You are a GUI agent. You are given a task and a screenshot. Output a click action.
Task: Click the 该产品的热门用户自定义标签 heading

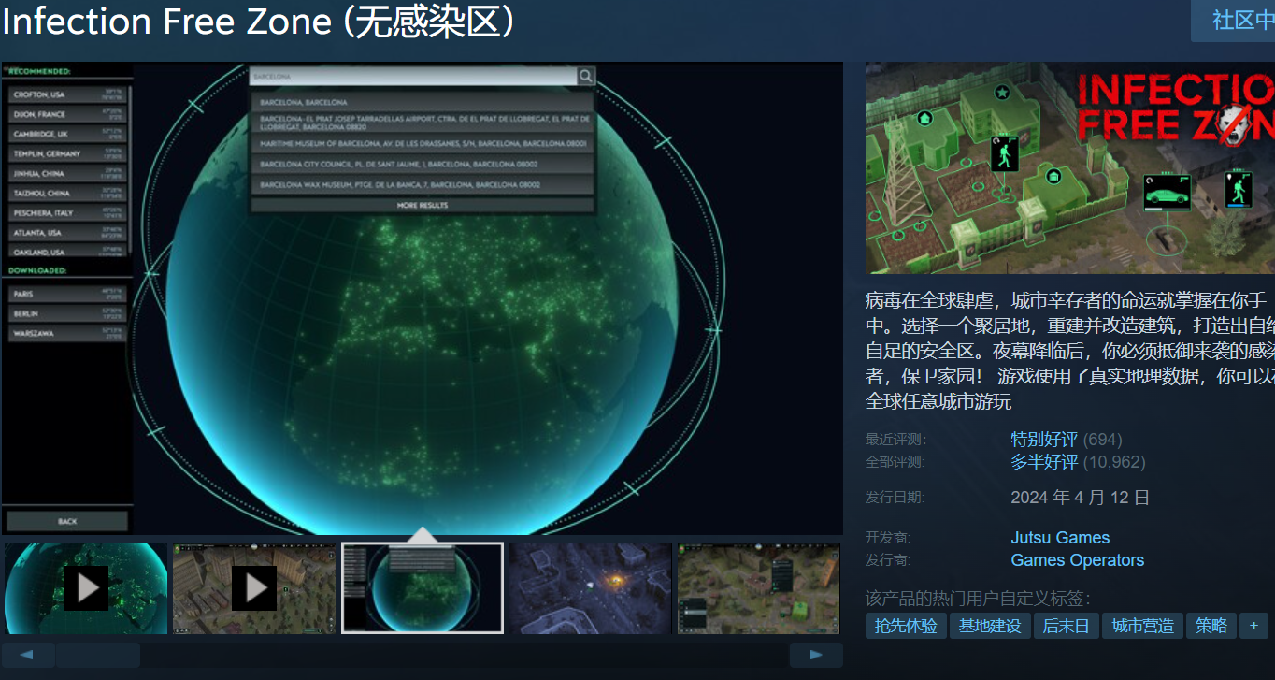point(979,598)
